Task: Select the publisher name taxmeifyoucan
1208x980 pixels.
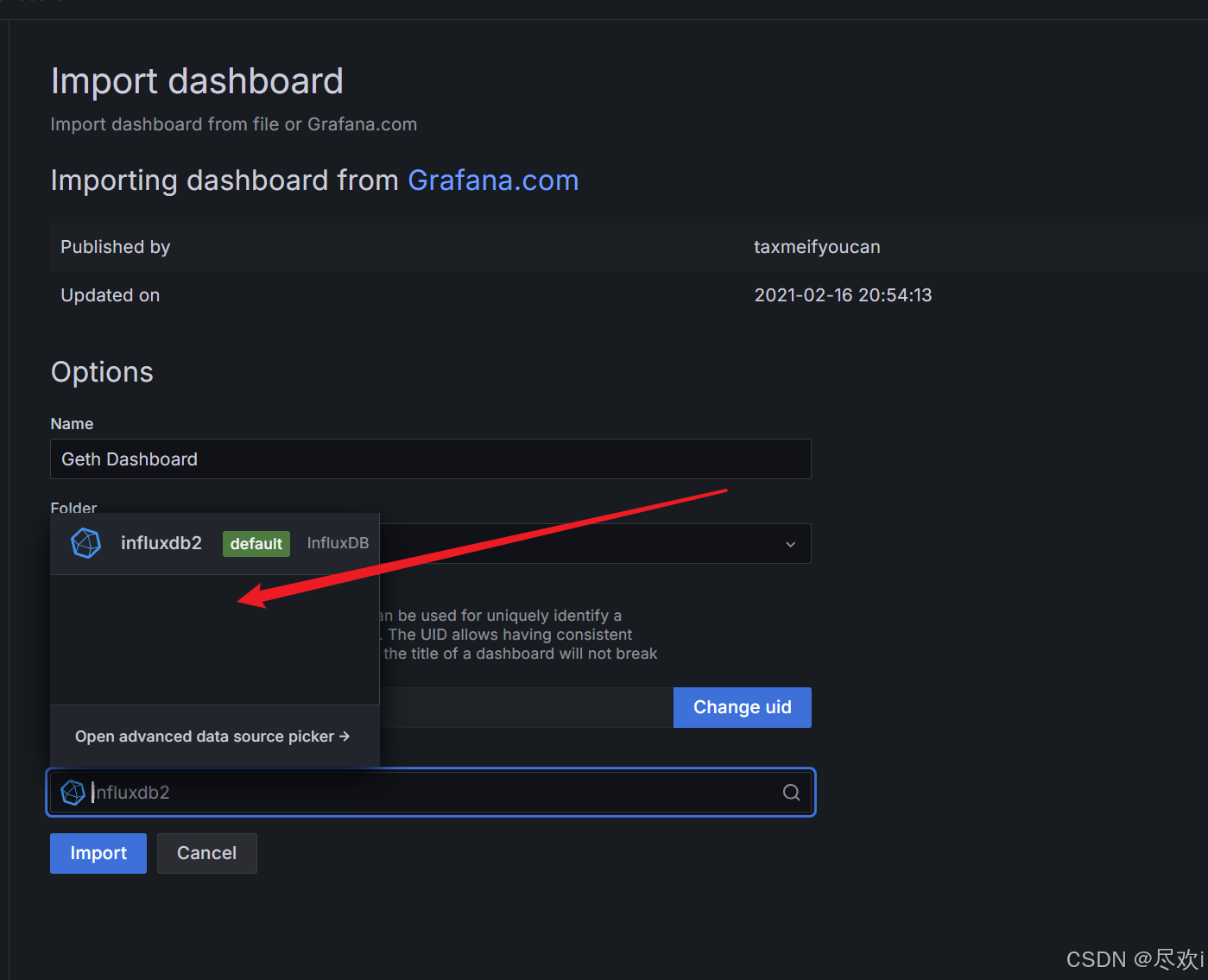Action: coord(817,247)
